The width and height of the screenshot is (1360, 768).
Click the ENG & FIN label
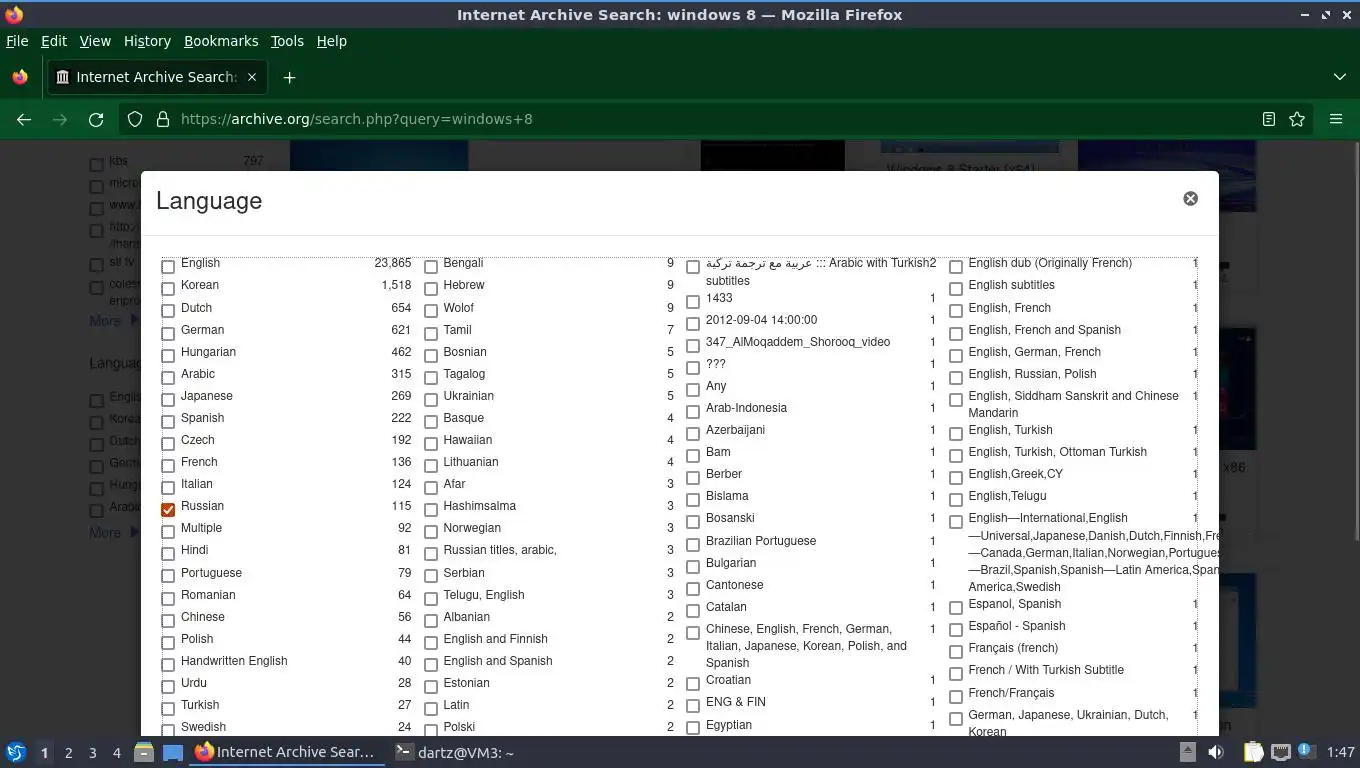pyautogui.click(x=736, y=702)
